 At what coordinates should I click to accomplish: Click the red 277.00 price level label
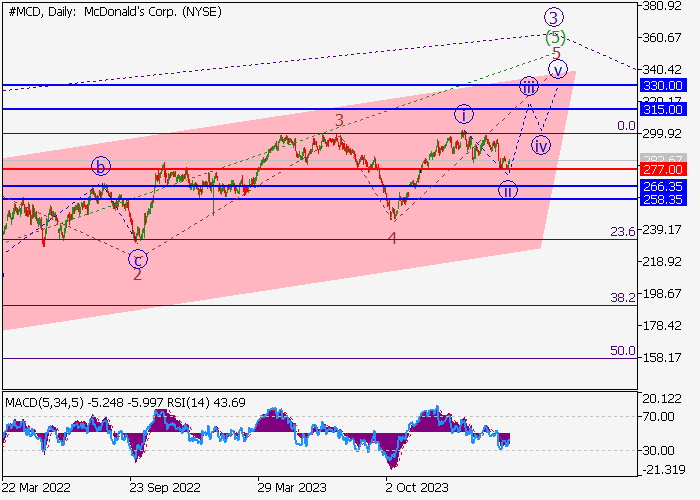click(663, 170)
